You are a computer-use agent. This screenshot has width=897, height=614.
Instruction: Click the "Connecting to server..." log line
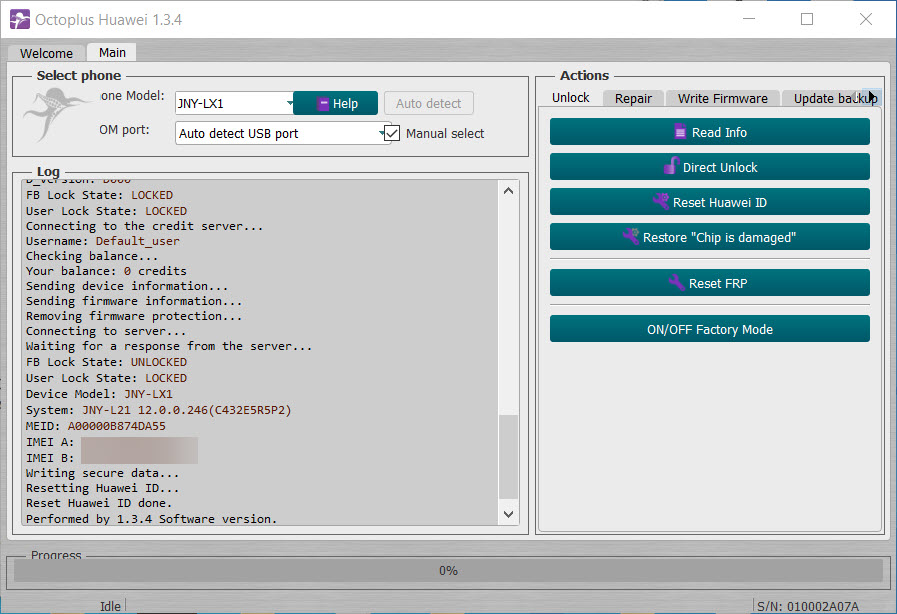[106, 331]
